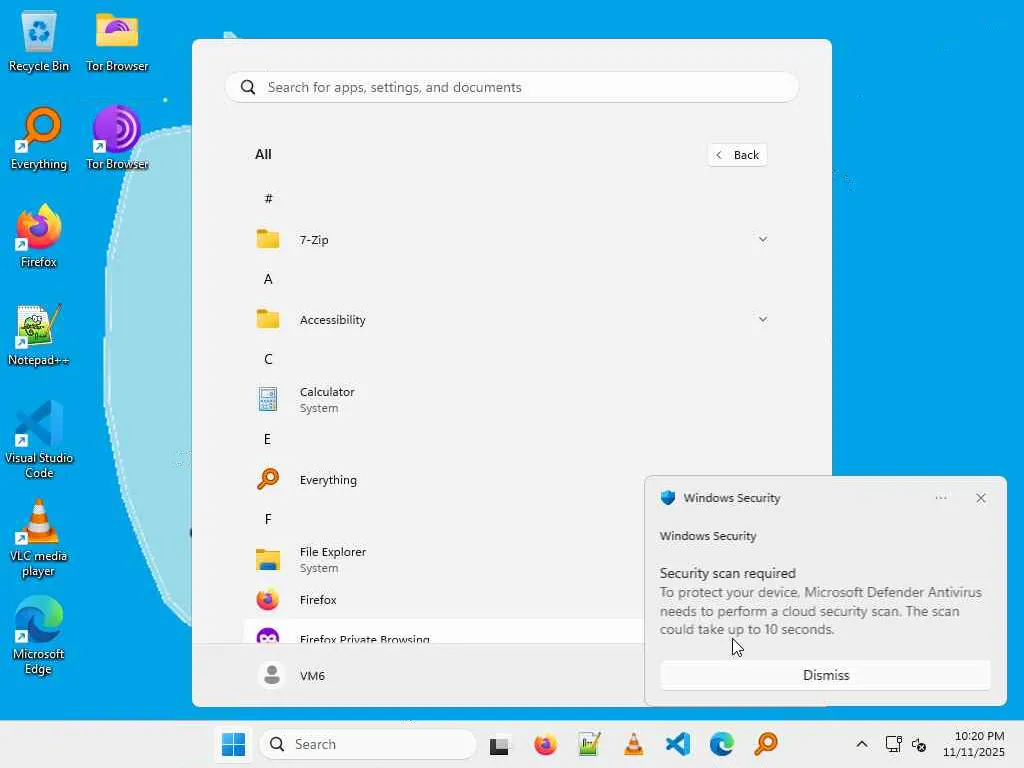Dismiss the Windows Security notification
The height and width of the screenshot is (768, 1024).
[x=825, y=675]
